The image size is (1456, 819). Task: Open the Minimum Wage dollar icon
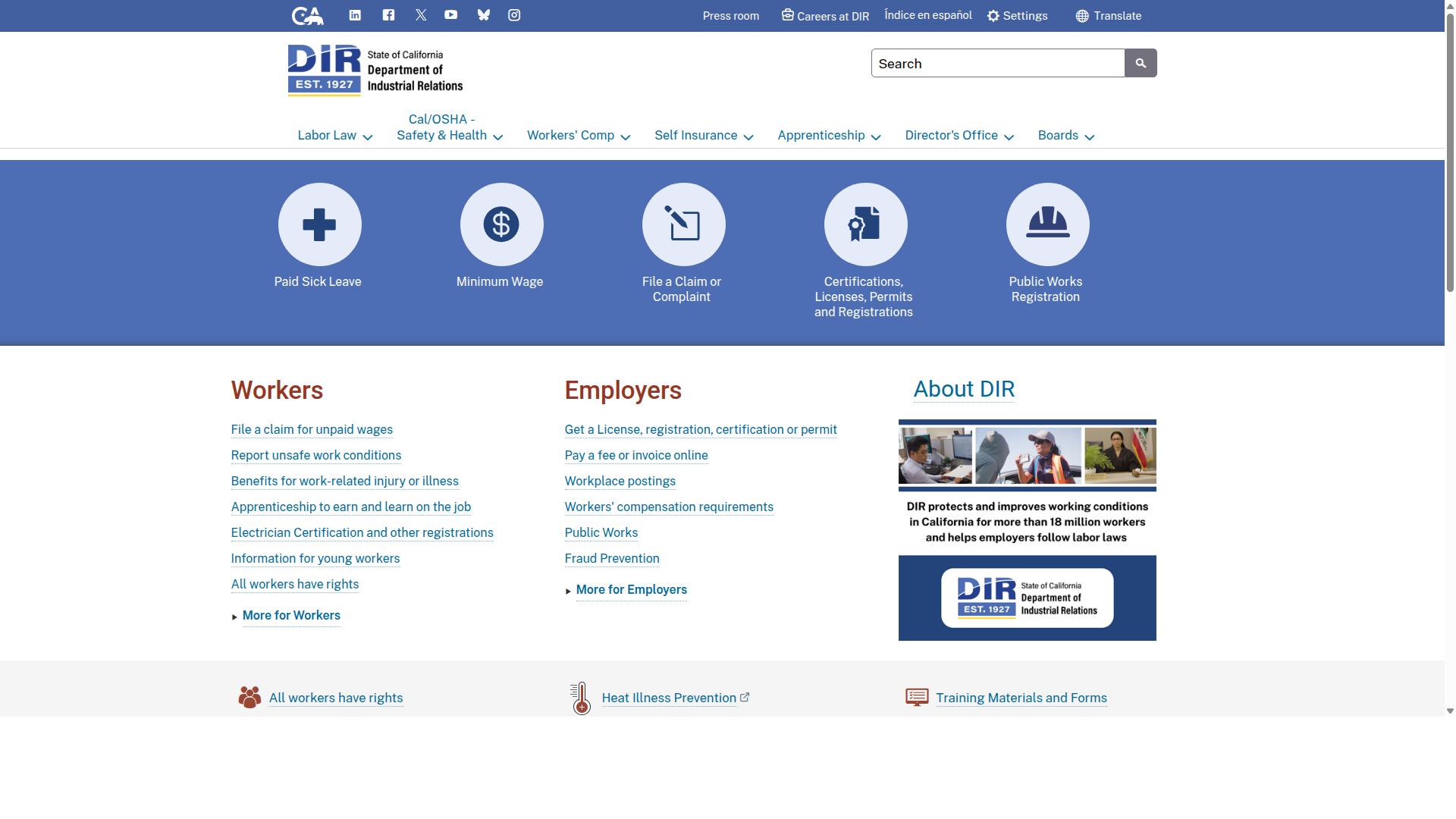[501, 224]
